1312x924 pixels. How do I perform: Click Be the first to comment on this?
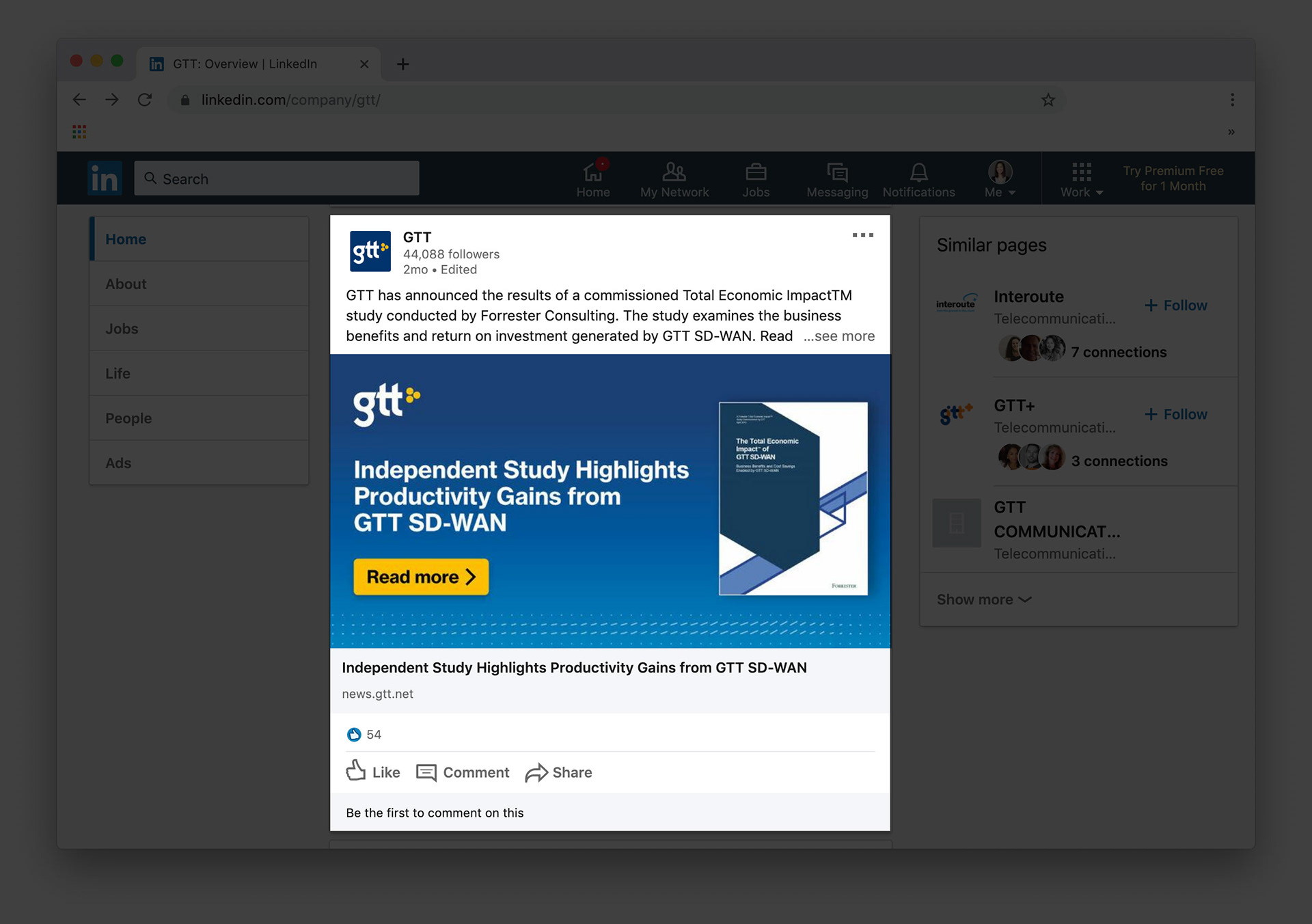coord(435,813)
